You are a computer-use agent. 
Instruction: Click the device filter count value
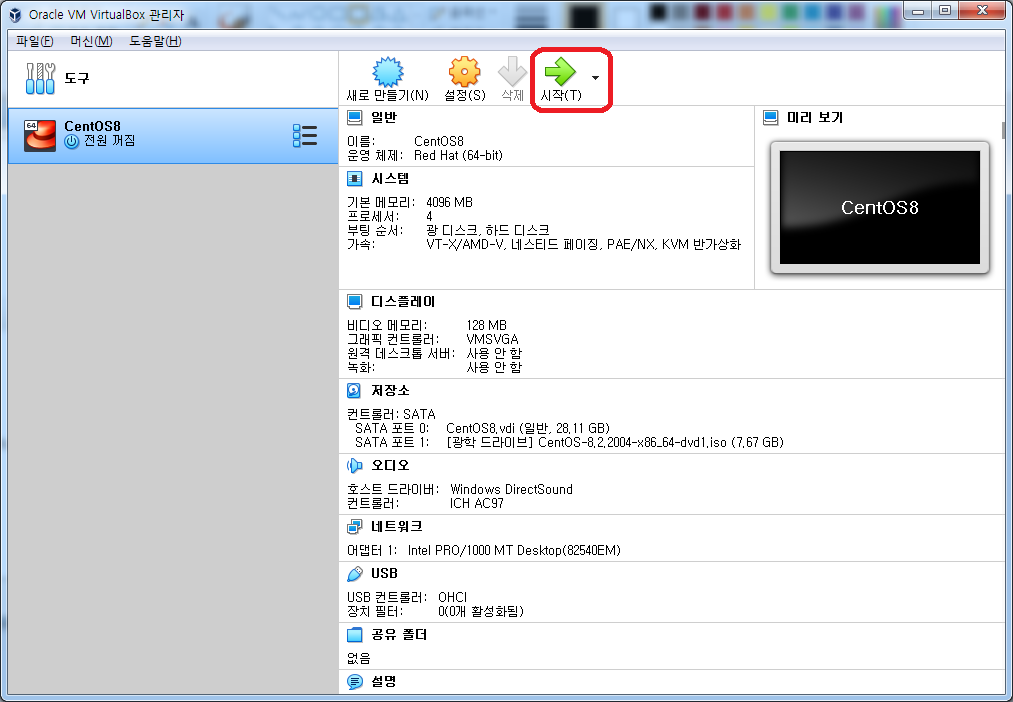[481, 611]
